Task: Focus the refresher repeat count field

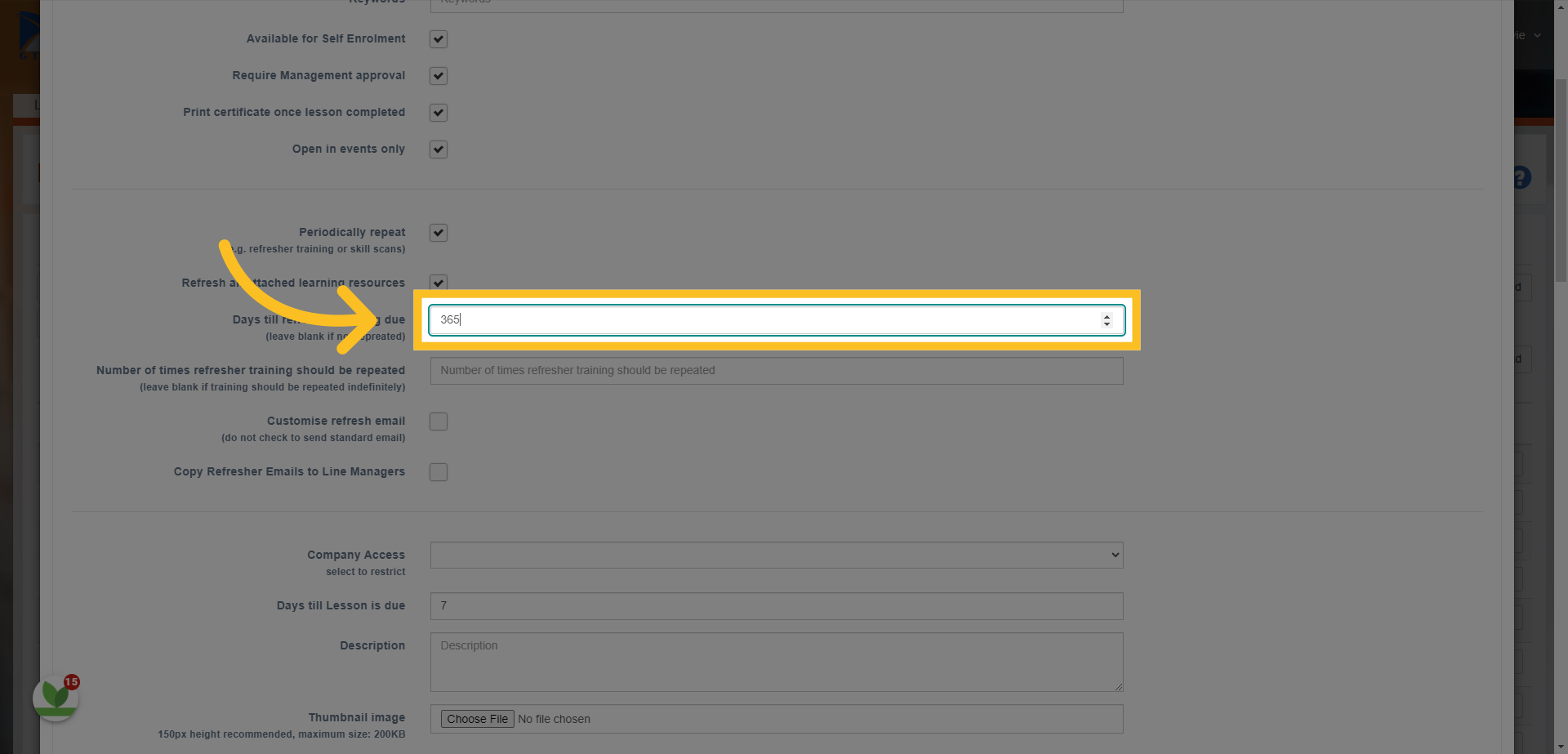Action: point(777,371)
